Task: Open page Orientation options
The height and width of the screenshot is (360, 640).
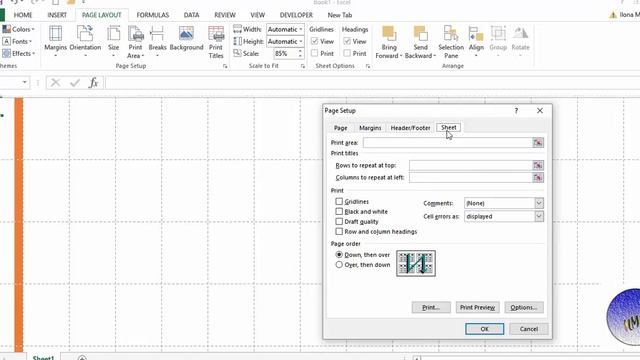Action: (x=85, y=42)
